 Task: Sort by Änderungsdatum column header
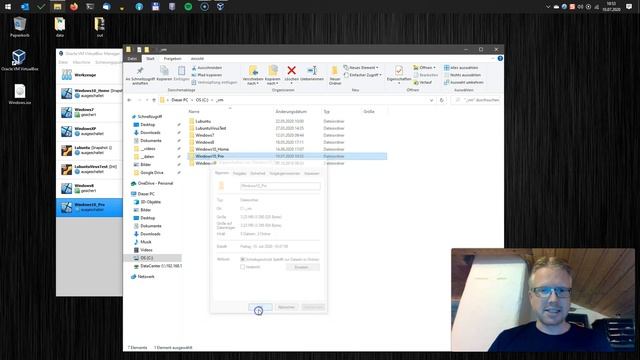[x=291, y=111]
